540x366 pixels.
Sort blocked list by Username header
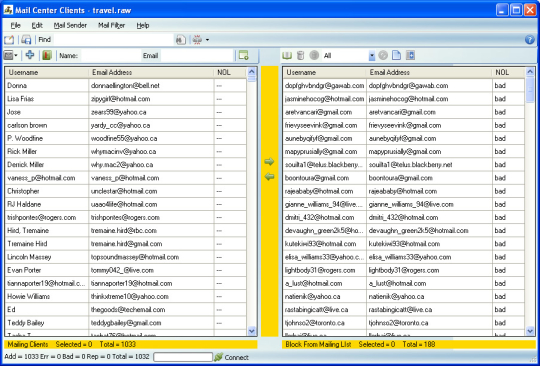tap(325, 73)
